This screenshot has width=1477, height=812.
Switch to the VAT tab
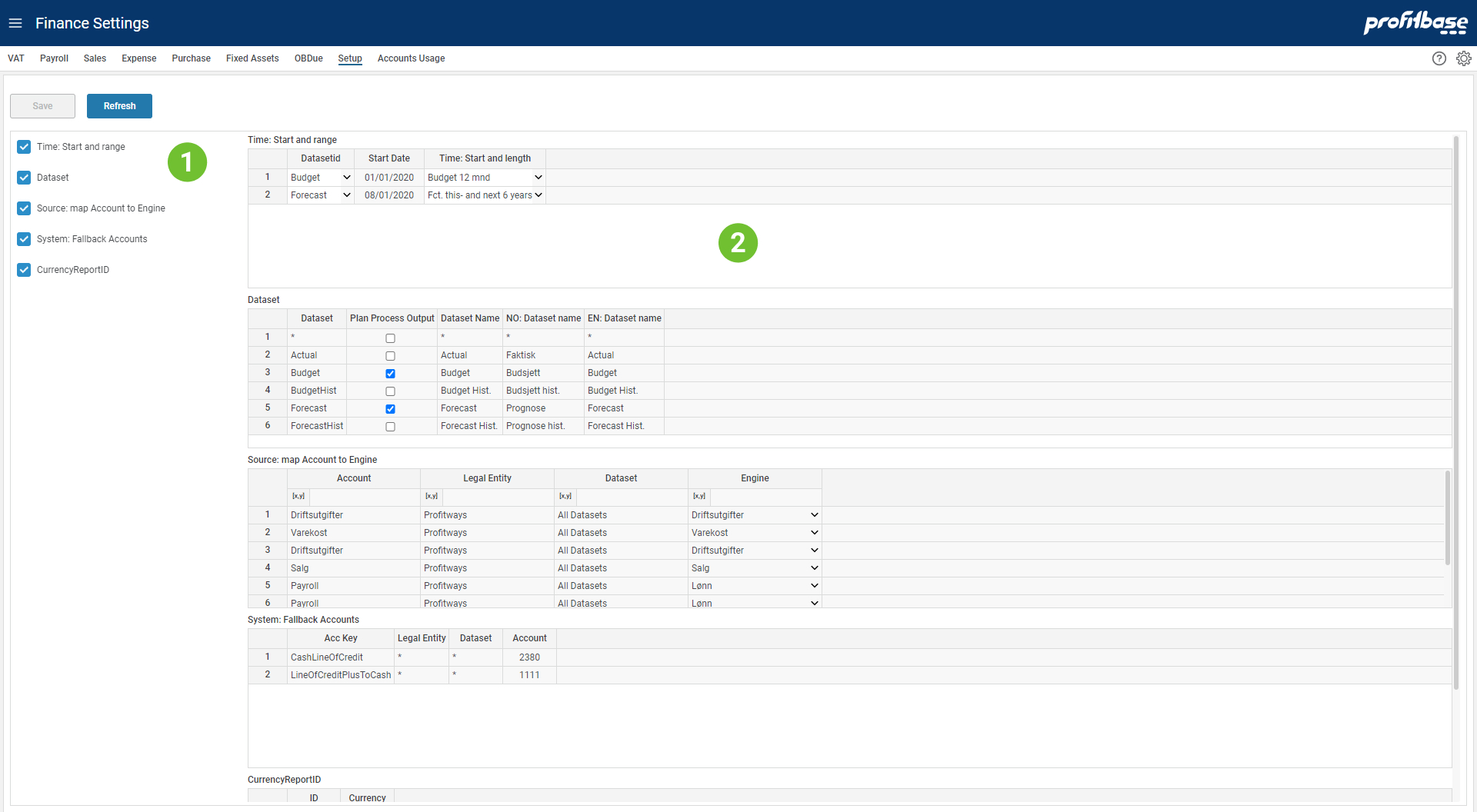pos(16,58)
